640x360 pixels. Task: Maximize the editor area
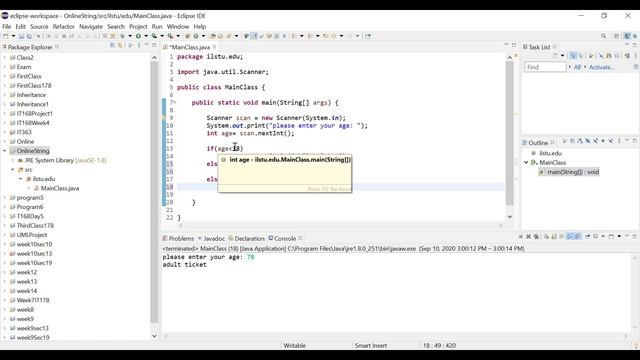[514, 45]
